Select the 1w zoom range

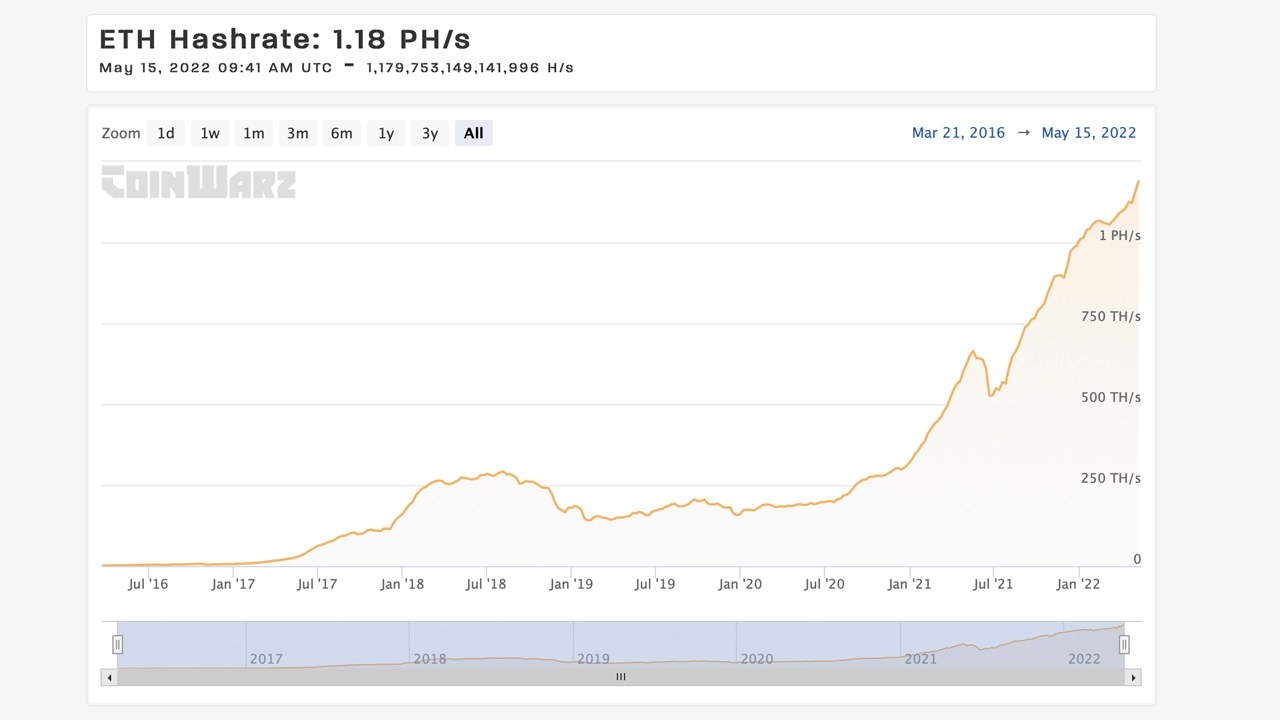pos(210,133)
